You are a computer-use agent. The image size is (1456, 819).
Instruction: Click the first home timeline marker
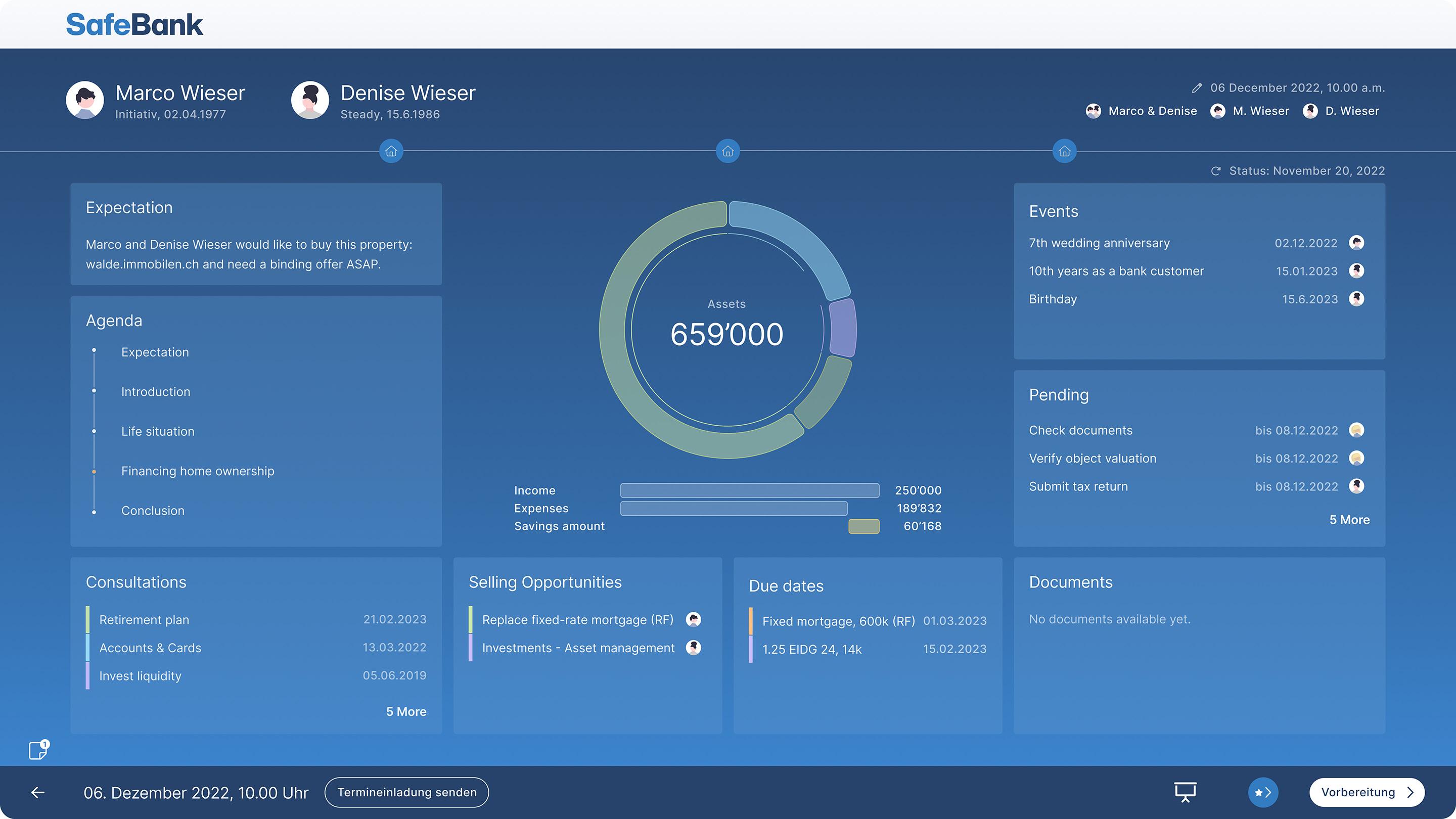pyautogui.click(x=391, y=151)
